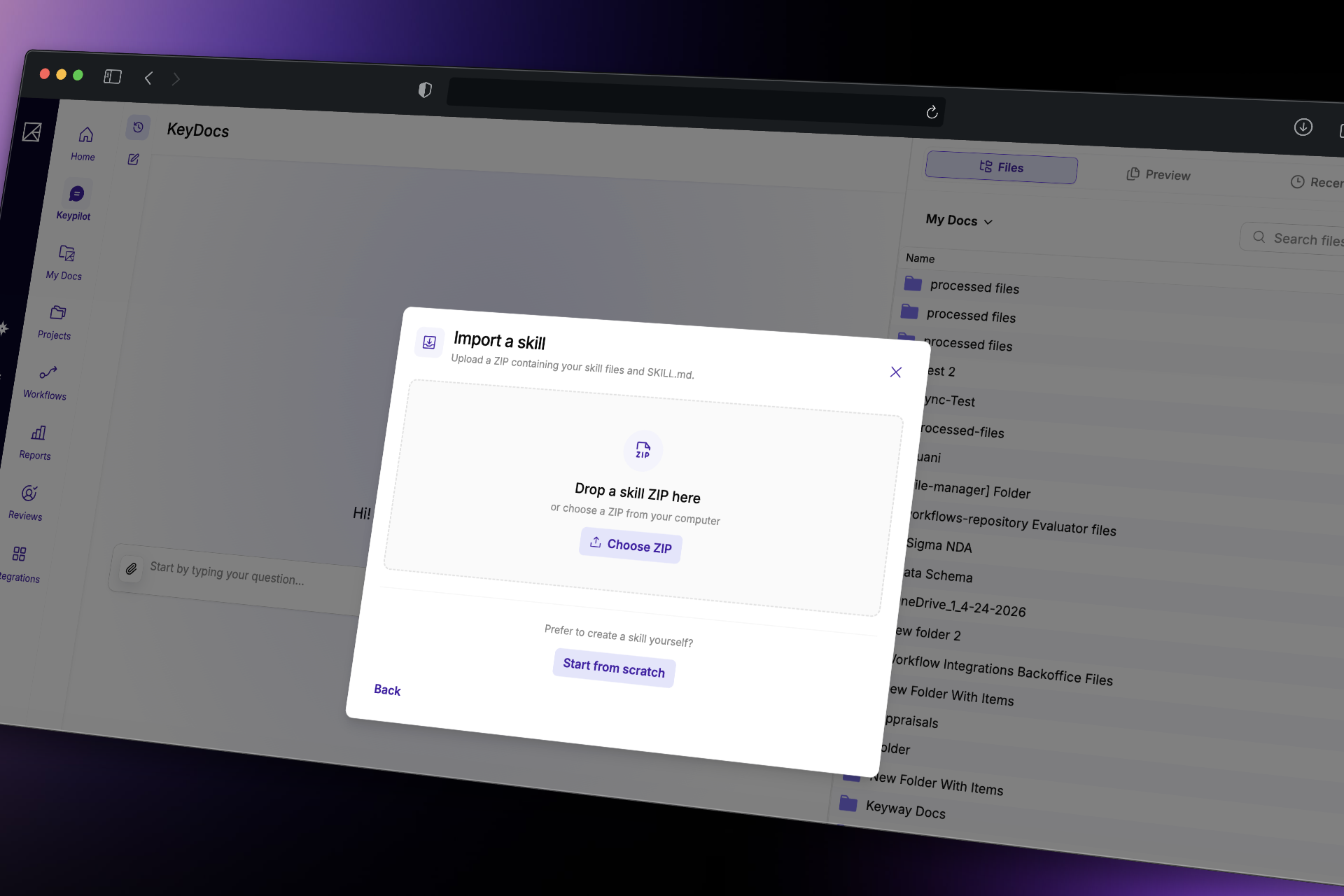
Task: Open Integrations from the sidebar
Action: coord(18,564)
